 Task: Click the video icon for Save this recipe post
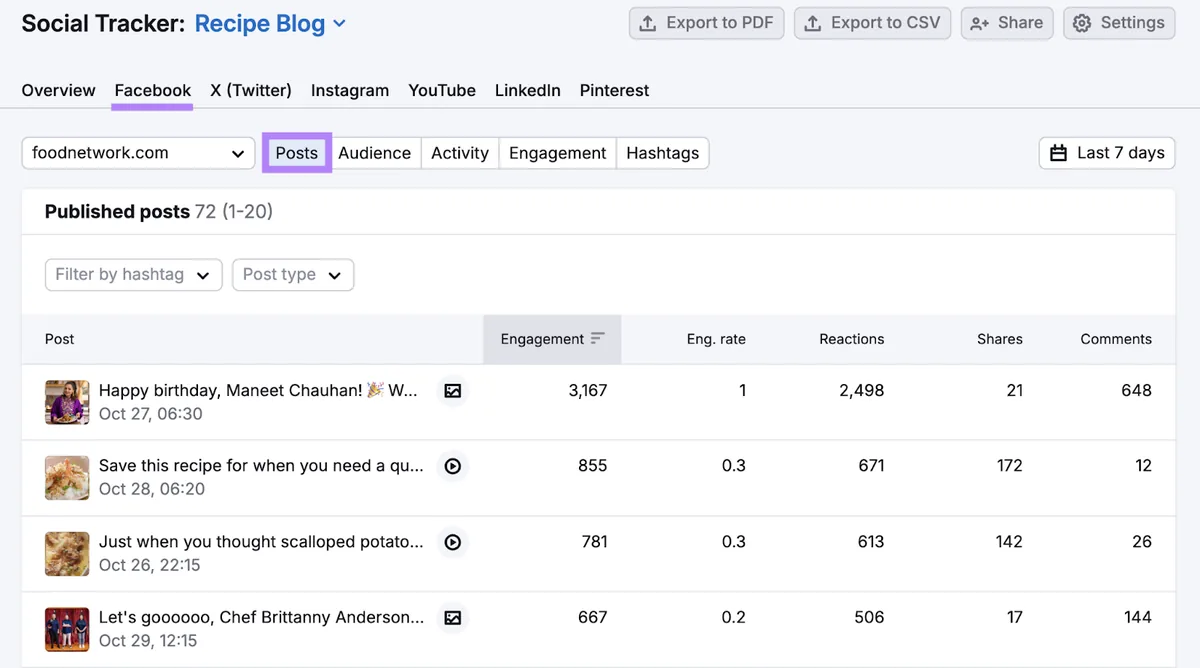click(453, 466)
